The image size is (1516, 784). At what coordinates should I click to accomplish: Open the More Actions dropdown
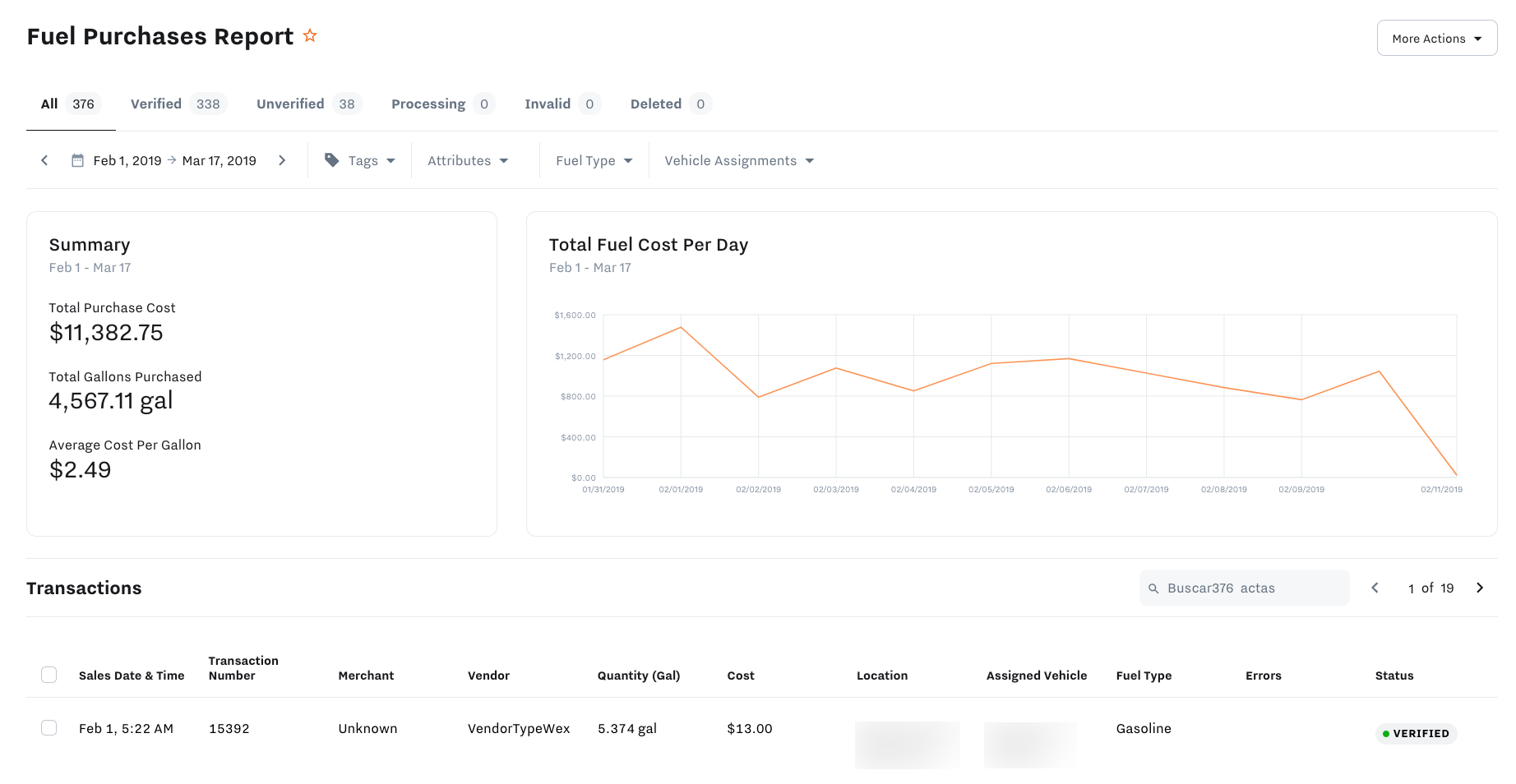click(1437, 38)
